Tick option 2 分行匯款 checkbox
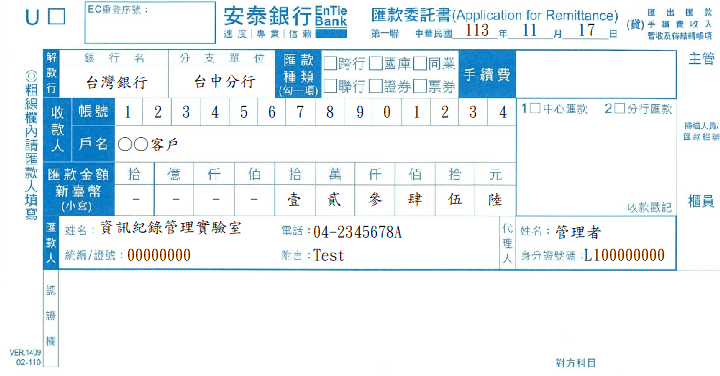The width and height of the screenshot is (720, 376). point(619,109)
